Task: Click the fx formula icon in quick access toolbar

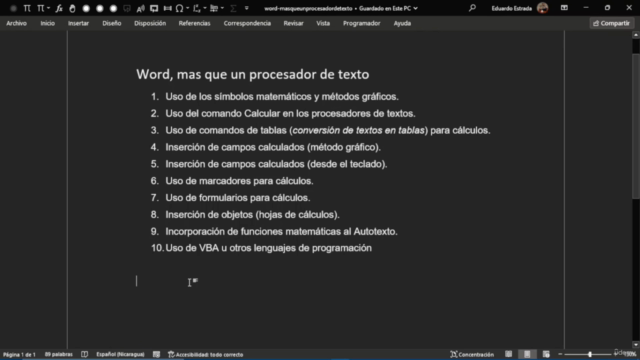Action: point(59,8)
